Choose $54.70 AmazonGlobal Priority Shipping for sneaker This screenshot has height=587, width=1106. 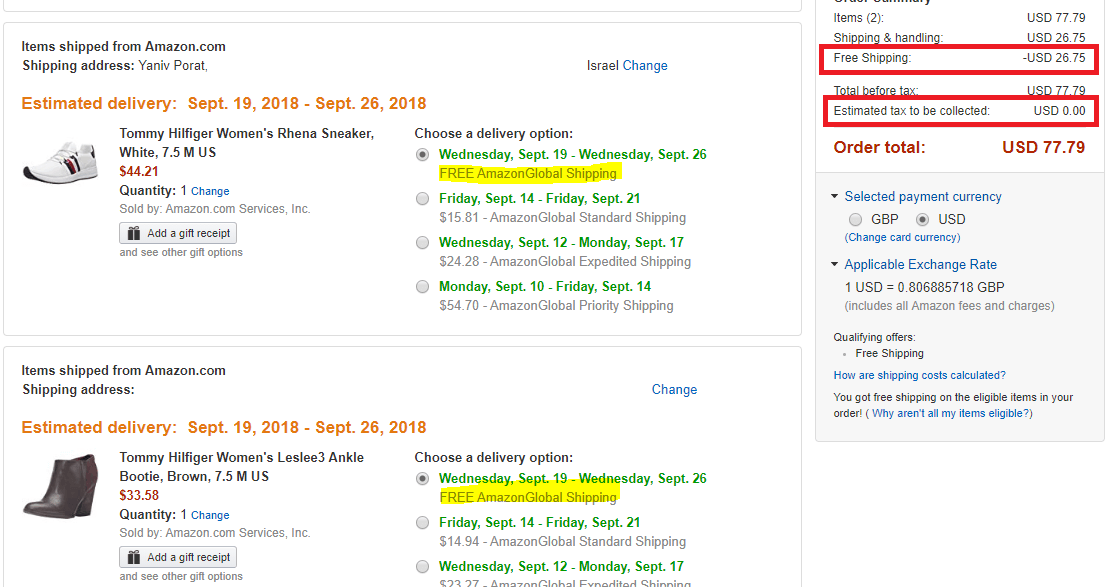pyautogui.click(x=423, y=286)
